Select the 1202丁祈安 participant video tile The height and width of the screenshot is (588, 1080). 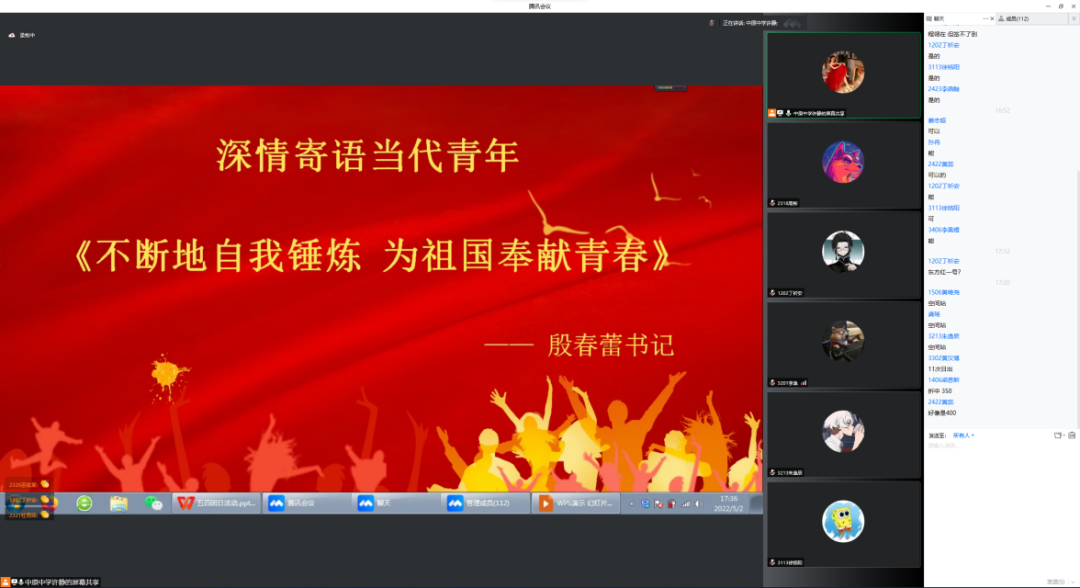click(842, 254)
